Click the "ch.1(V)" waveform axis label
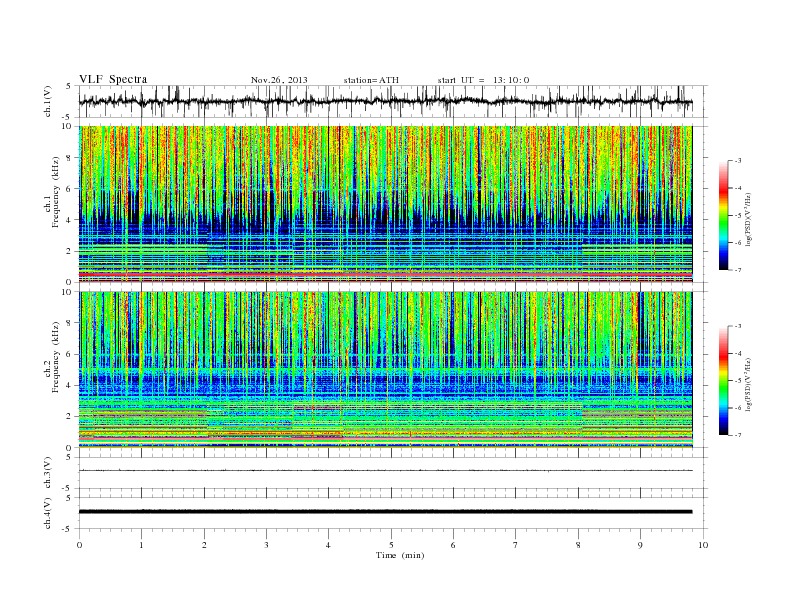 tap(48, 101)
